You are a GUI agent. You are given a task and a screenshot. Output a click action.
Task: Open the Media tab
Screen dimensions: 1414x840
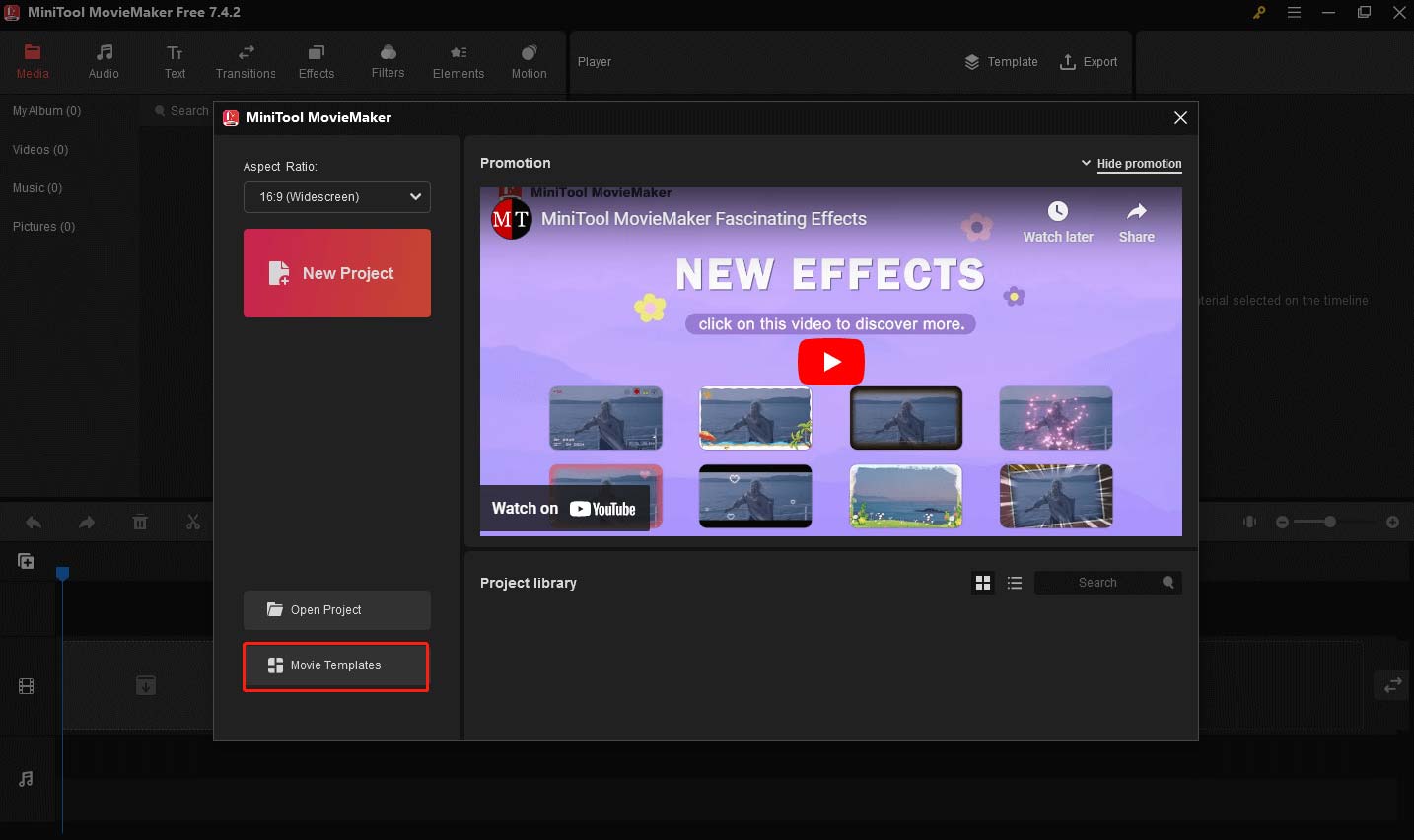click(x=33, y=61)
